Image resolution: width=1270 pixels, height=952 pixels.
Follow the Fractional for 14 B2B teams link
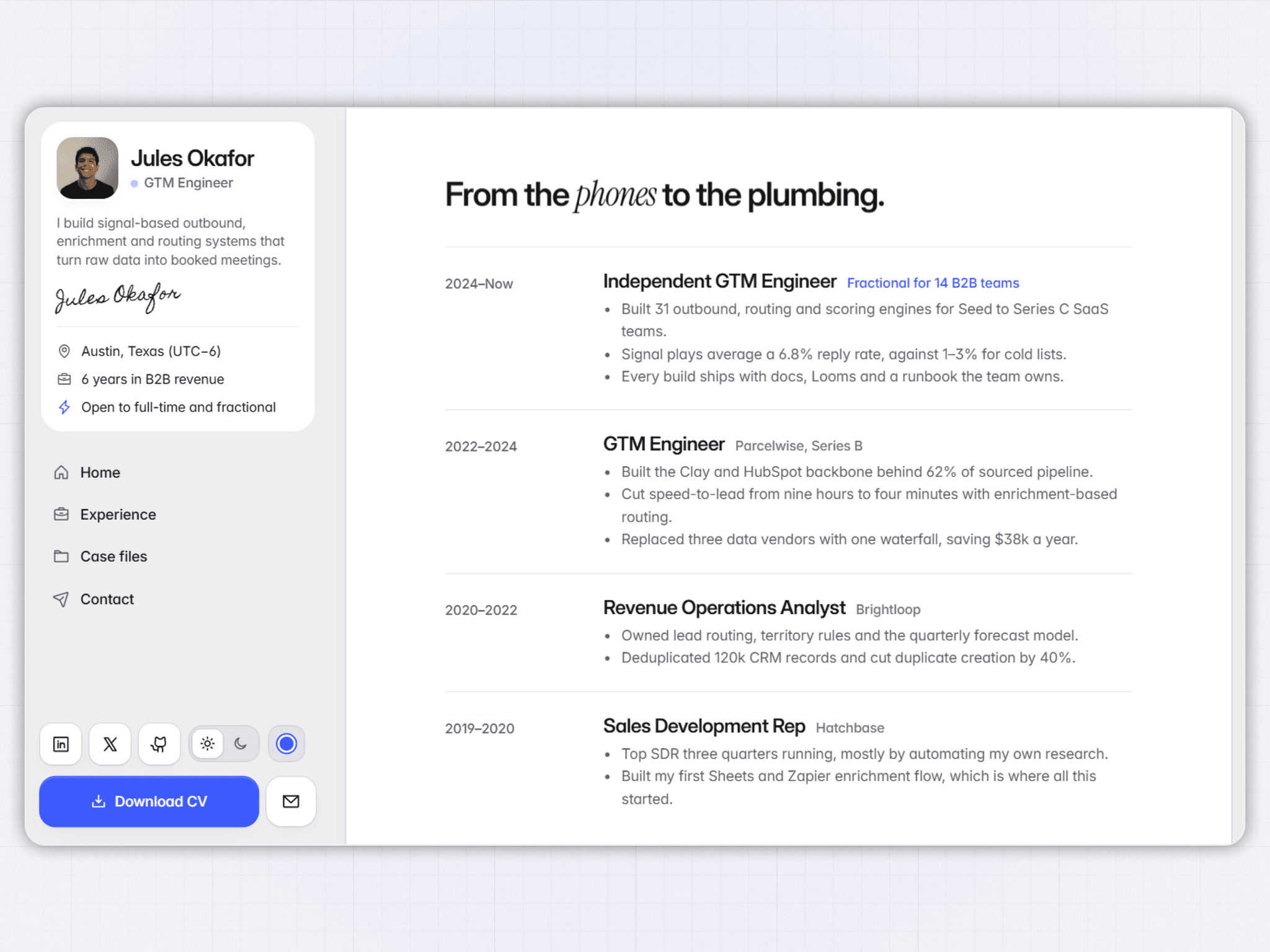point(933,283)
